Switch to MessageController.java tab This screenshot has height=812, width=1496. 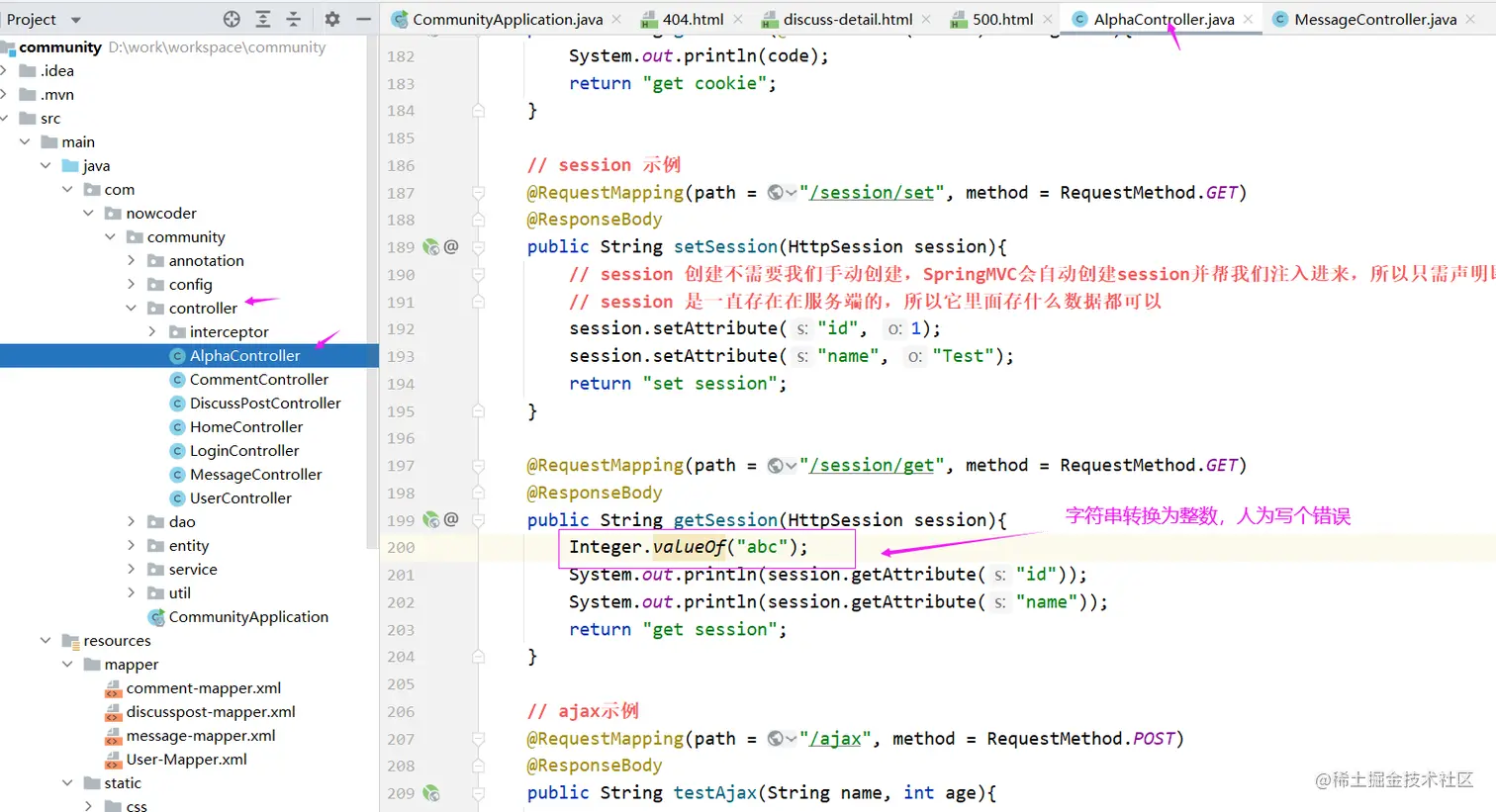pyautogui.click(x=1374, y=19)
